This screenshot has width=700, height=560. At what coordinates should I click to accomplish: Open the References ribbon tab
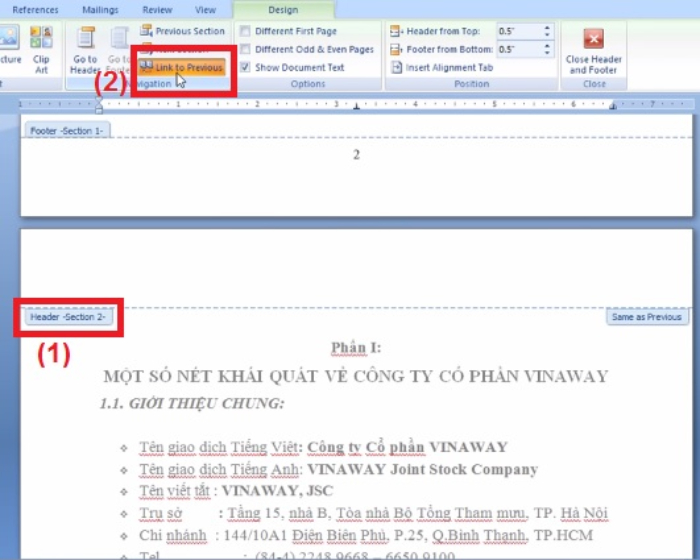pos(35,9)
